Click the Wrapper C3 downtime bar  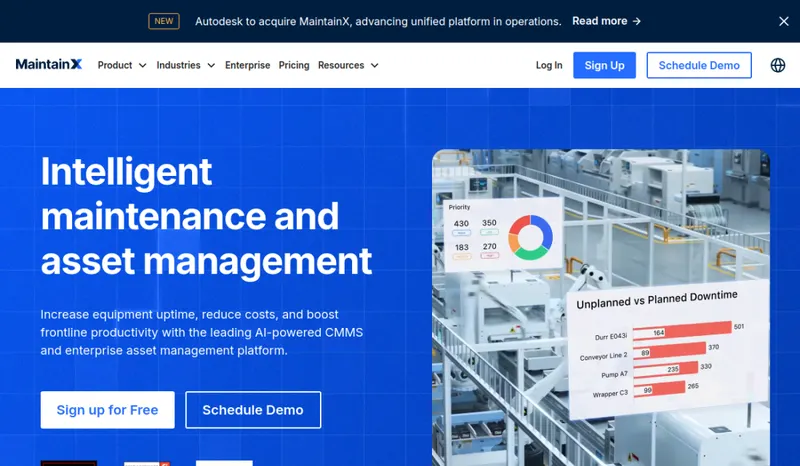pos(659,389)
